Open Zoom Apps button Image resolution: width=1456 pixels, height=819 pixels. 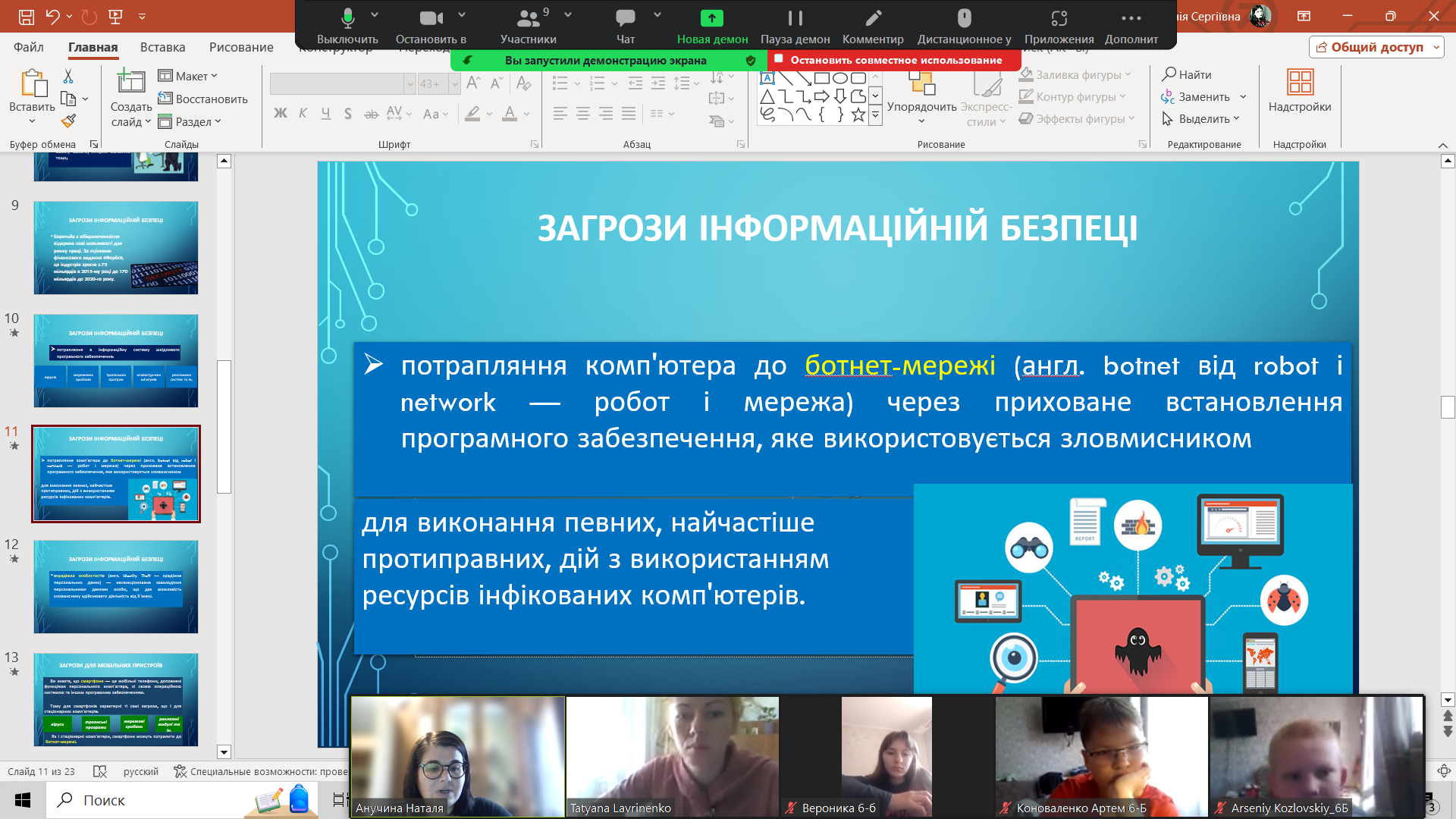[x=1059, y=27]
